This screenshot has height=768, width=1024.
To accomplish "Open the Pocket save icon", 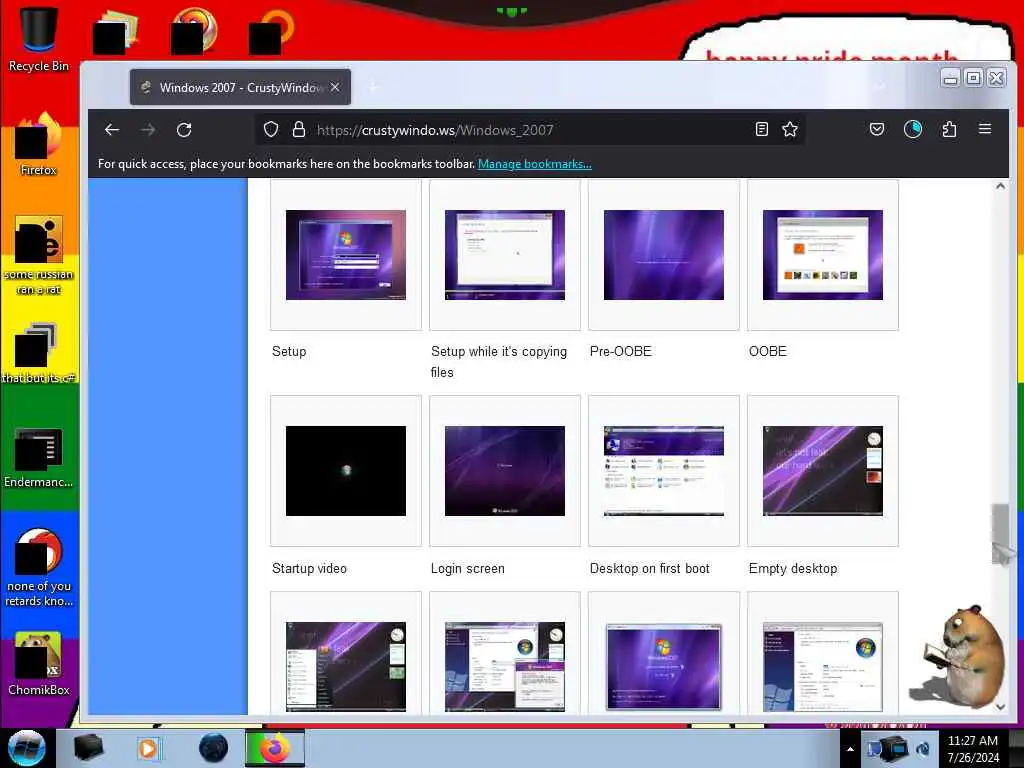I will (877, 129).
